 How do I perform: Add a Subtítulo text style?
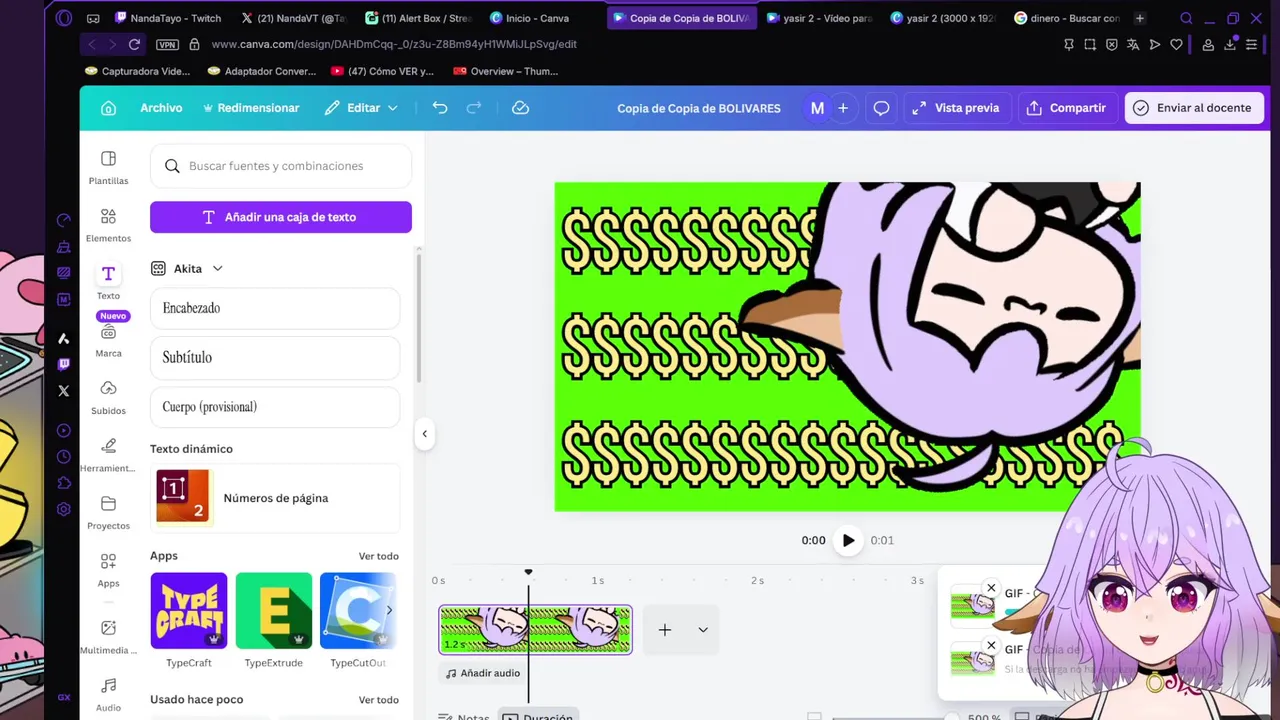[275, 357]
